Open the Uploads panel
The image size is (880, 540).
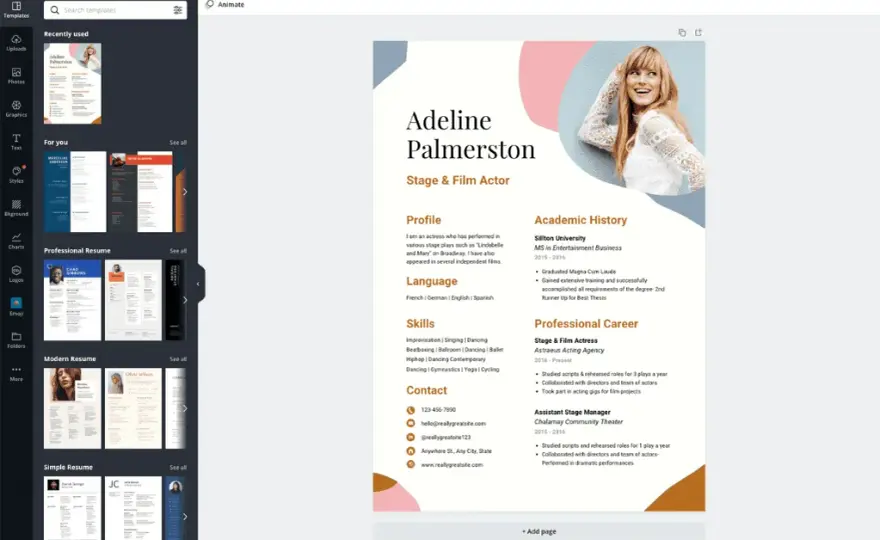tap(16, 43)
